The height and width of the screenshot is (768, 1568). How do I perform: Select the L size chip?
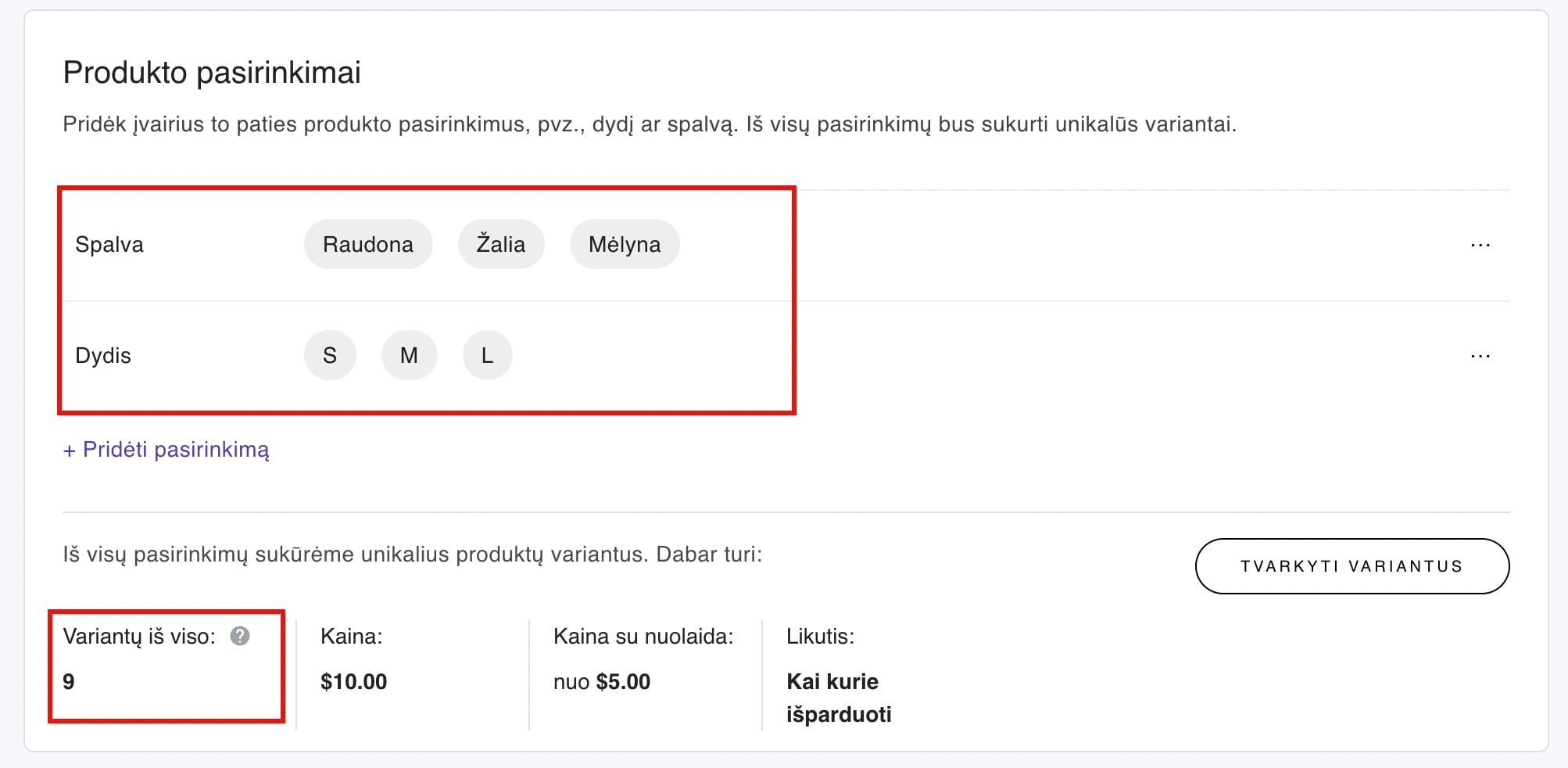pos(487,355)
